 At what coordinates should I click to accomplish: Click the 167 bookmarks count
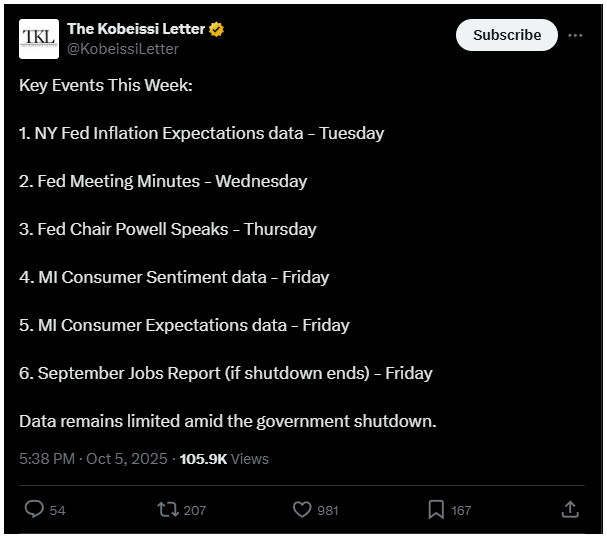pyautogui.click(x=461, y=511)
